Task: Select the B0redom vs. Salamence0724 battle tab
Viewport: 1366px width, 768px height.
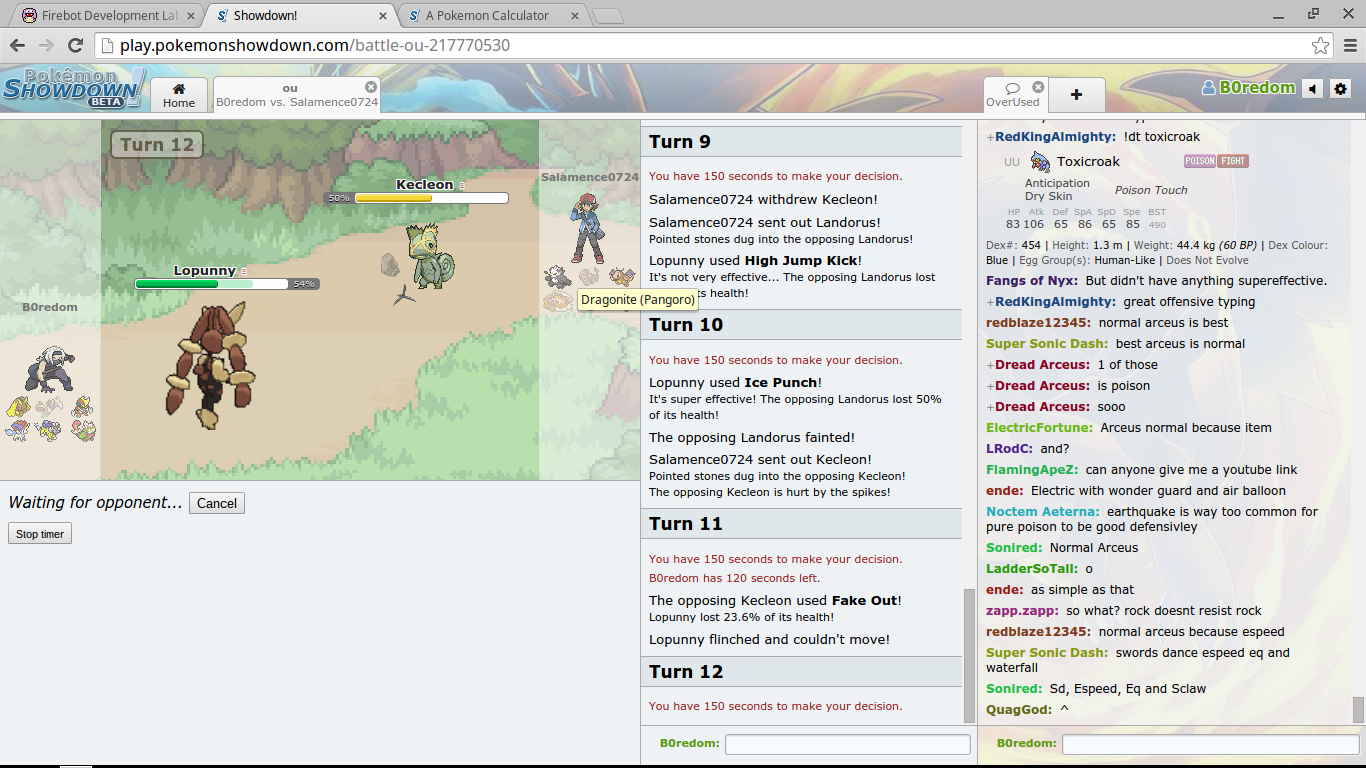Action: point(296,95)
